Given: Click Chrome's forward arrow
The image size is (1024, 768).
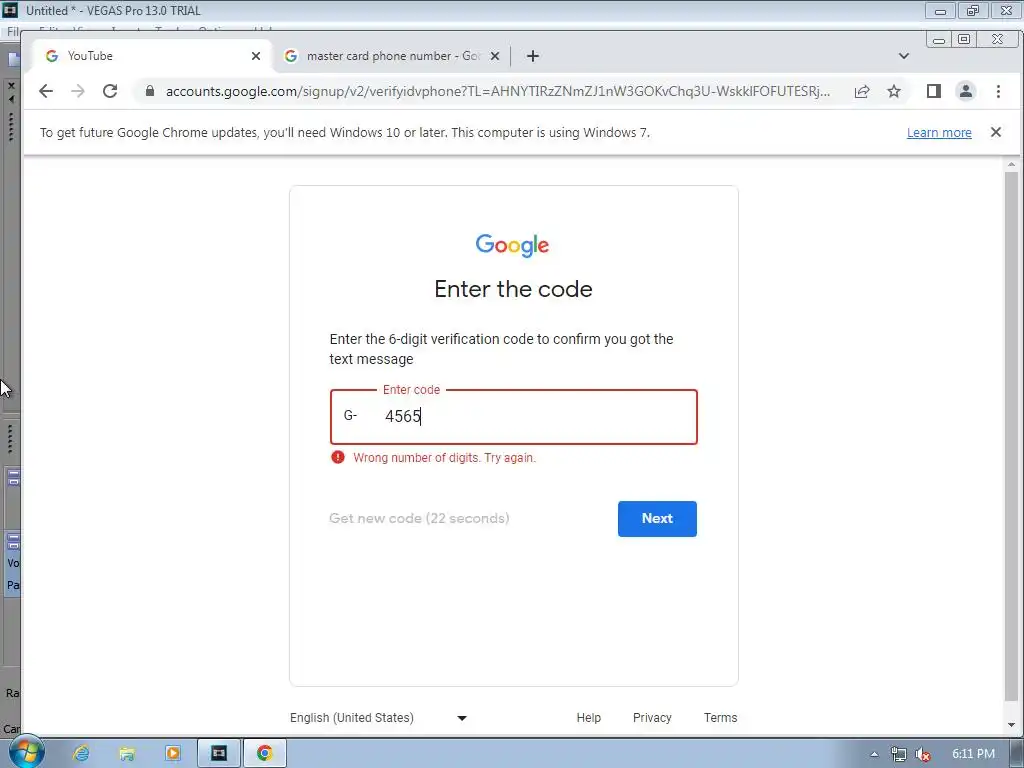Looking at the screenshot, I should [x=78, y=91].
